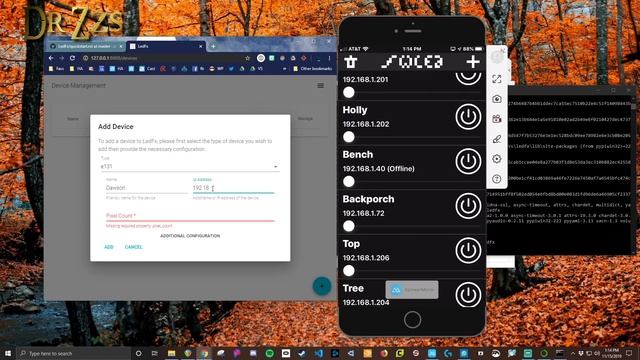
Task: Adjust the Holly brightness slider
Action: tap(349, 137)
